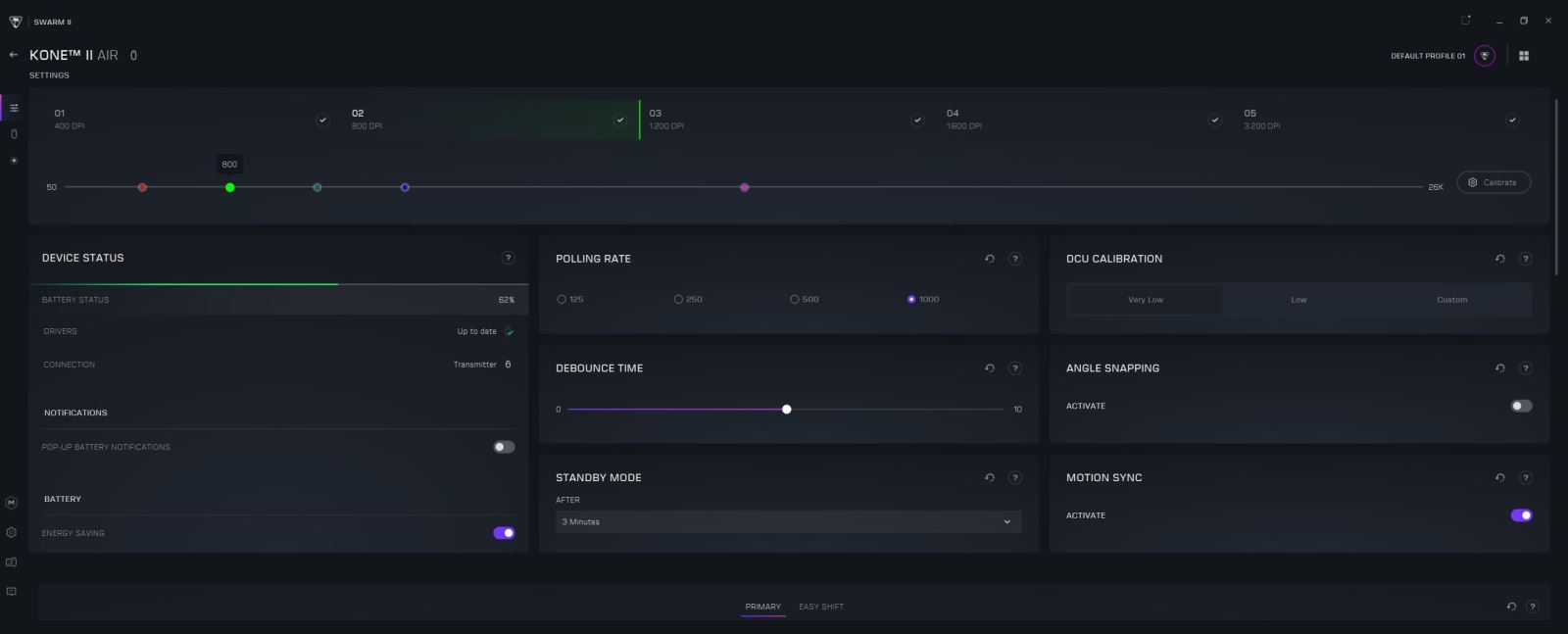Reset DCU Calibration to default
Image resolution: width=1568 pixels, height=634 pixels.
(x=1500, y=259)
